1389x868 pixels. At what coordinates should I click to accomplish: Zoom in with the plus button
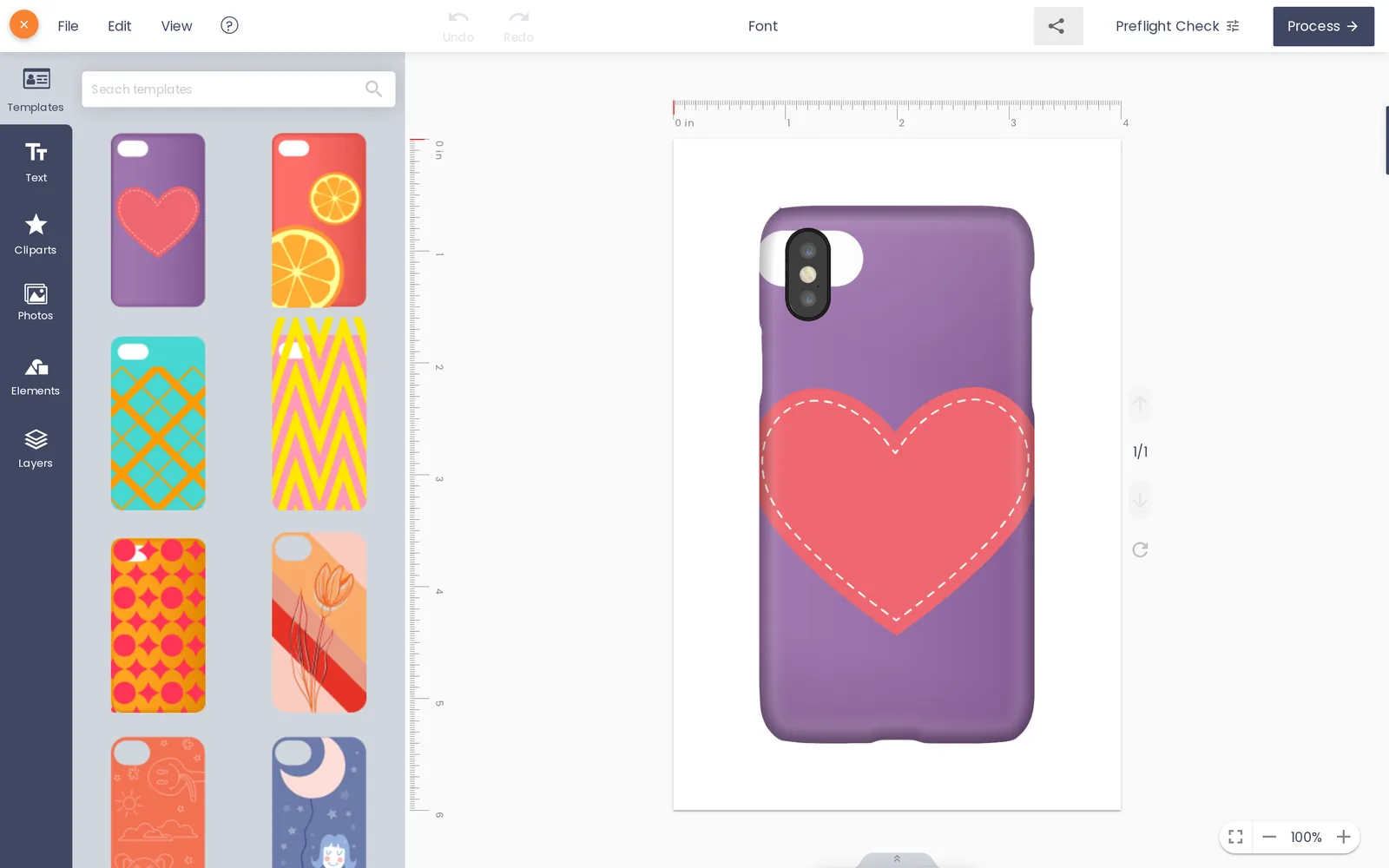click(1343, 837)
